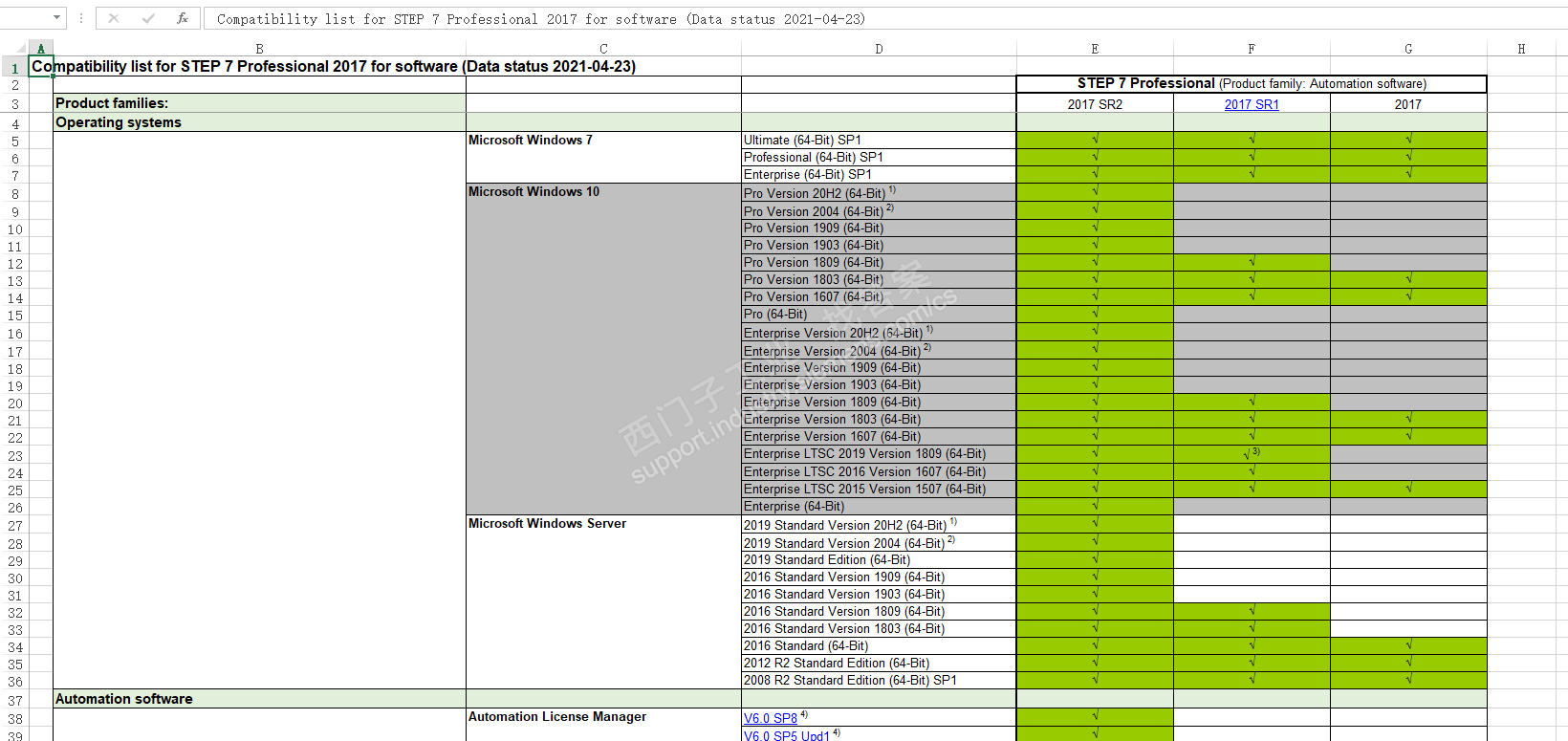Click 'Pro Version 2004 (64-Bit)' cell
1568x741 pixels.
click(879, 210)
